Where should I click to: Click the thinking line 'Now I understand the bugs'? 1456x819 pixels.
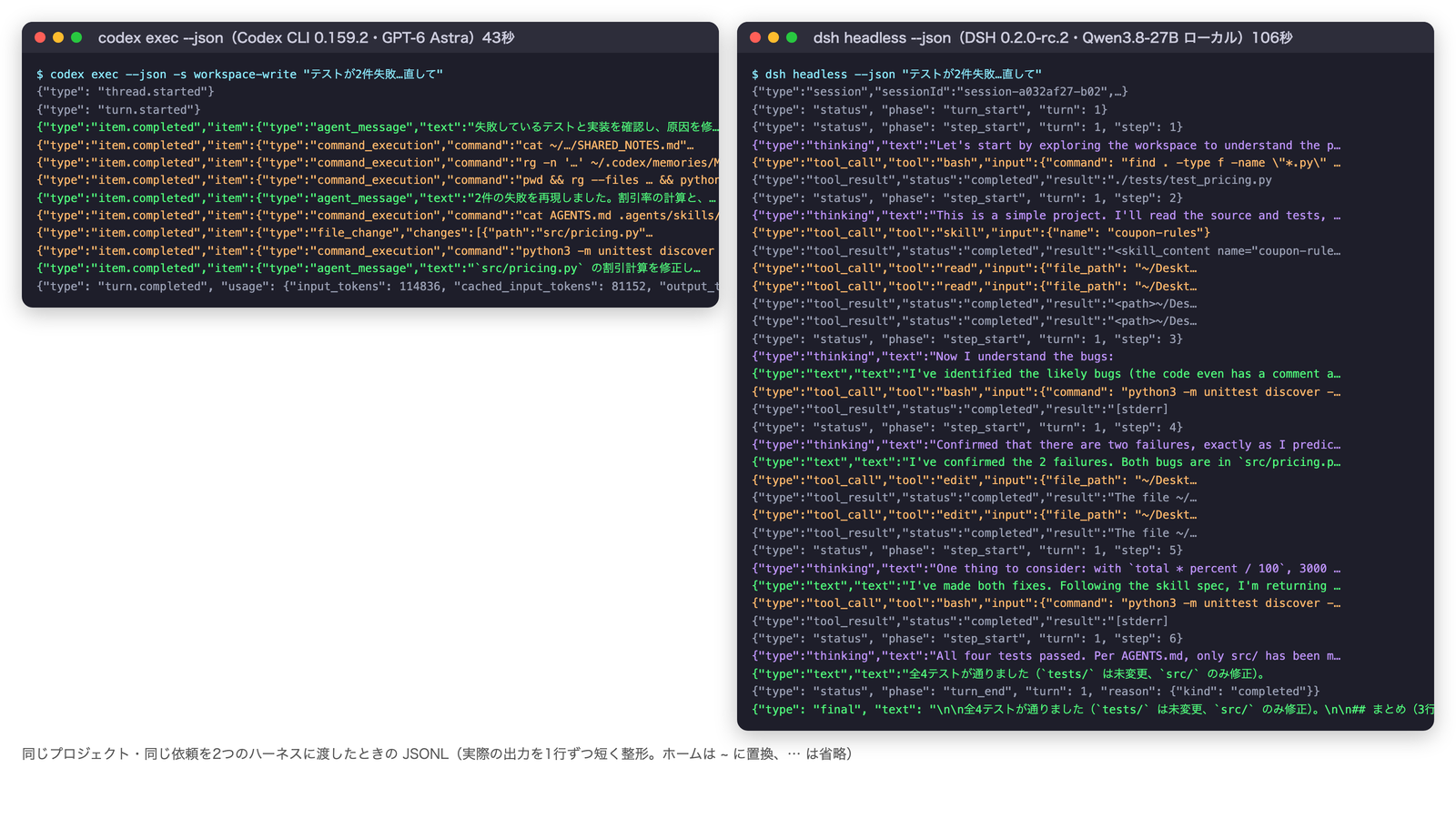(933, 357)
